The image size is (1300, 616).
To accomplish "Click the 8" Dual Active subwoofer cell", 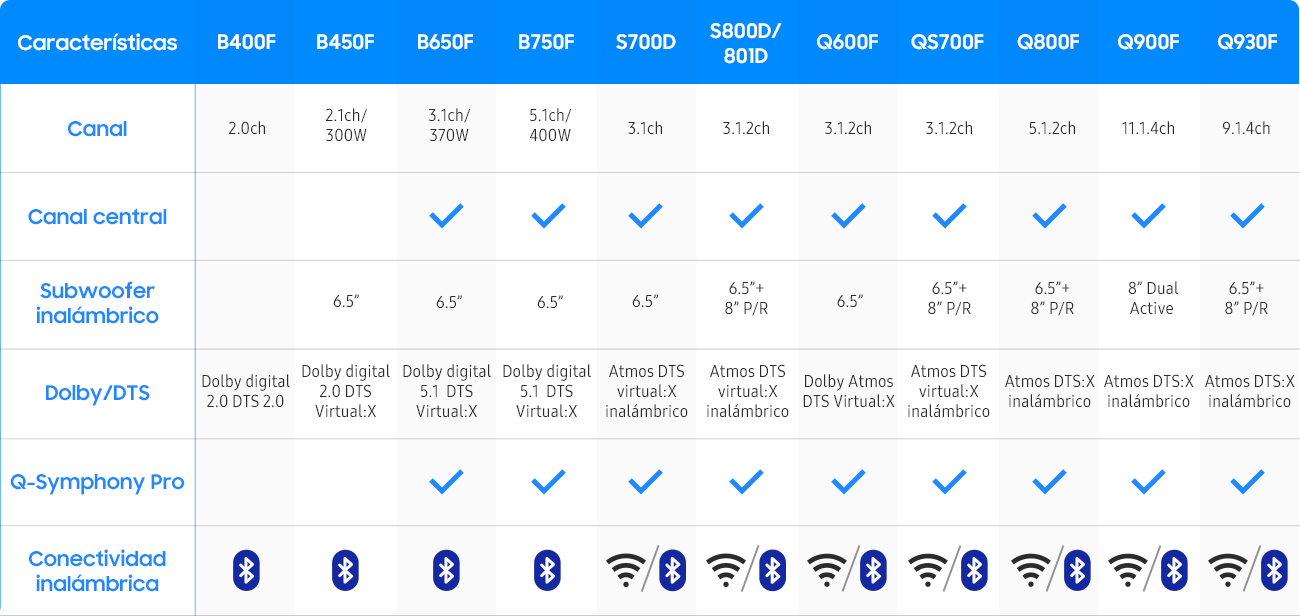I will (1152, 298).
